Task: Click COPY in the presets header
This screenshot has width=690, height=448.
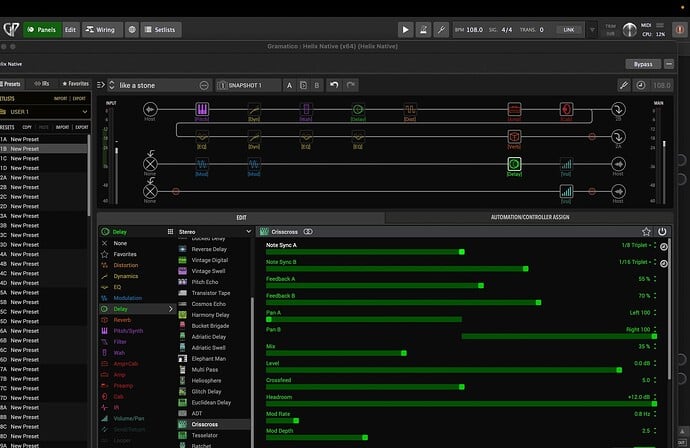Action: click(27, 127)
